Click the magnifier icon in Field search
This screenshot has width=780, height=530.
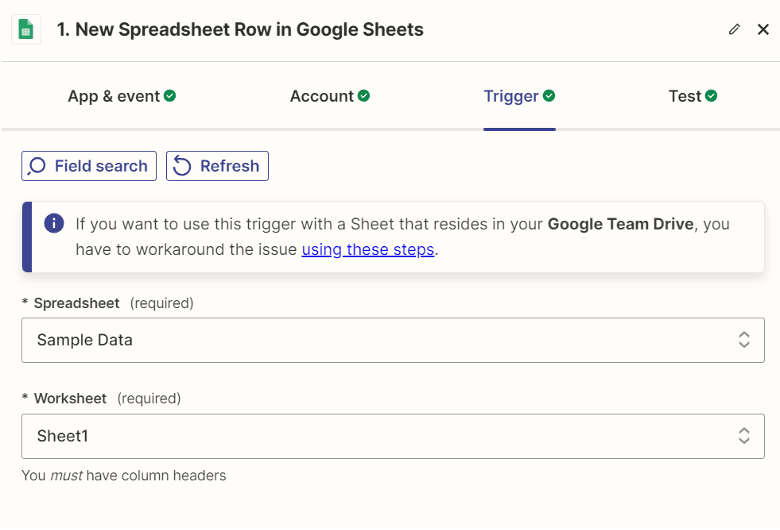[x=37, y=166]
